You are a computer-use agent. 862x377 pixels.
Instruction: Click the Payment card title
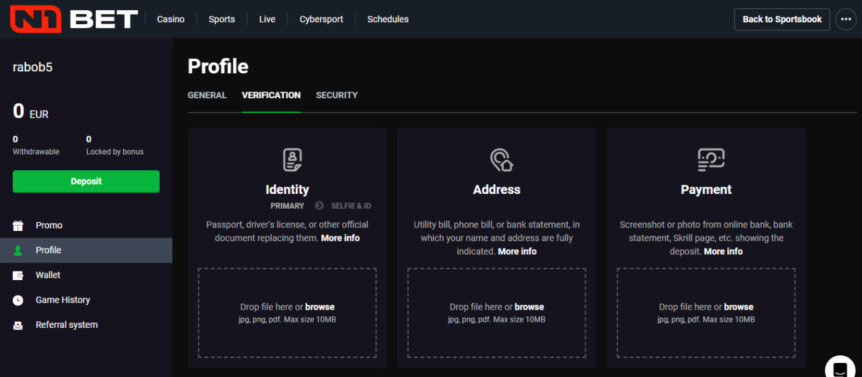click(706, 190)
